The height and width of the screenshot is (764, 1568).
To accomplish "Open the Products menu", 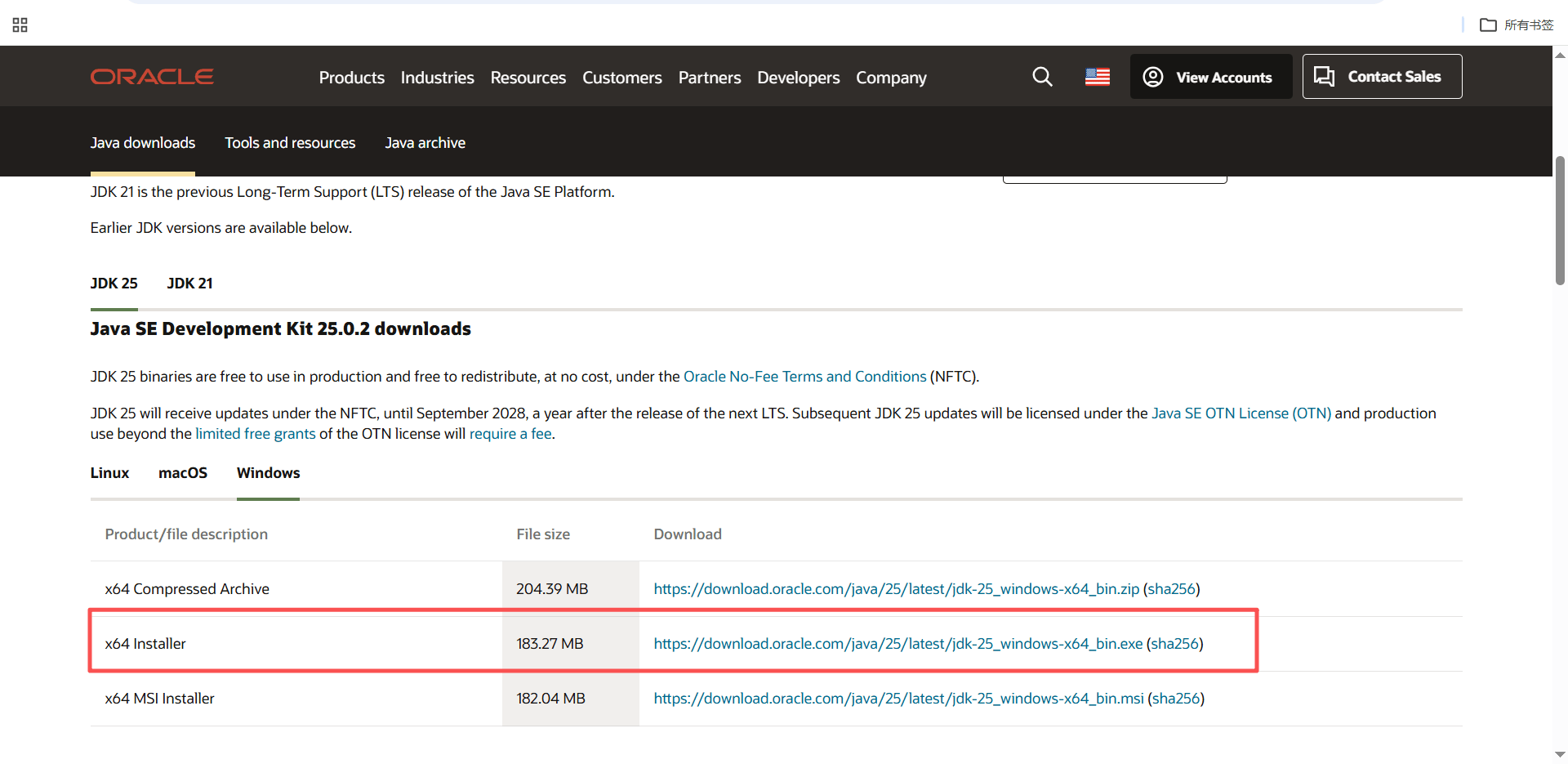I will (x=352, y=78).
